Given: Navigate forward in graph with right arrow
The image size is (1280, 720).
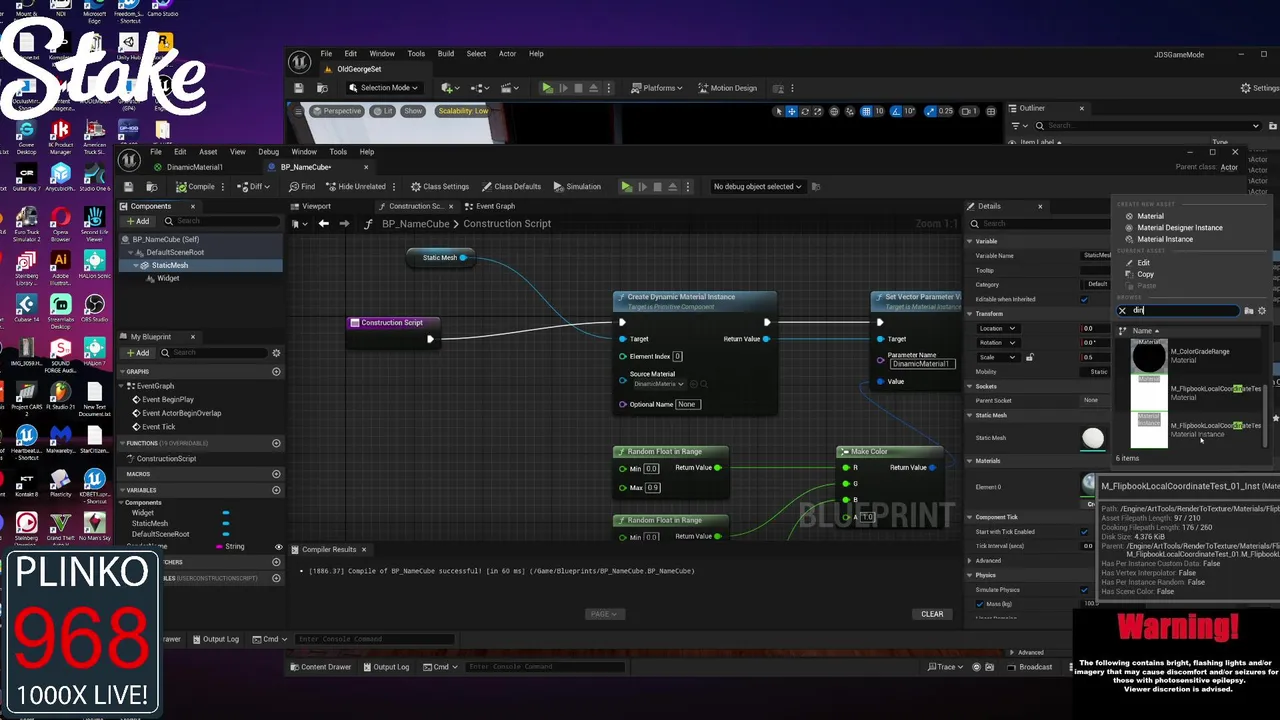Looking at the screenshot, I should [x=344, y=223].
